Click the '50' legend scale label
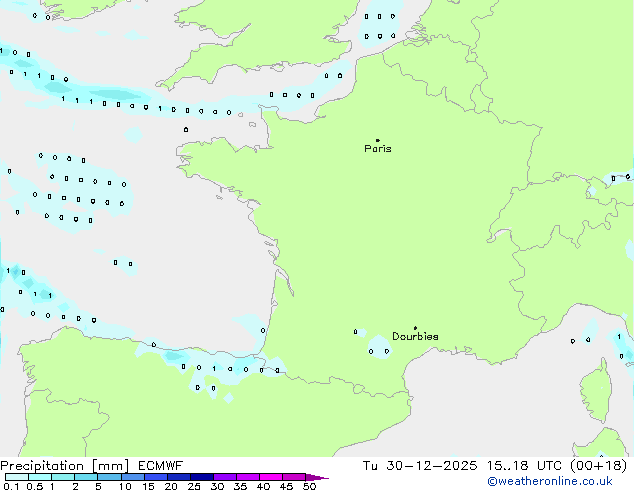 pyautogui.click(x=309, y=486)
